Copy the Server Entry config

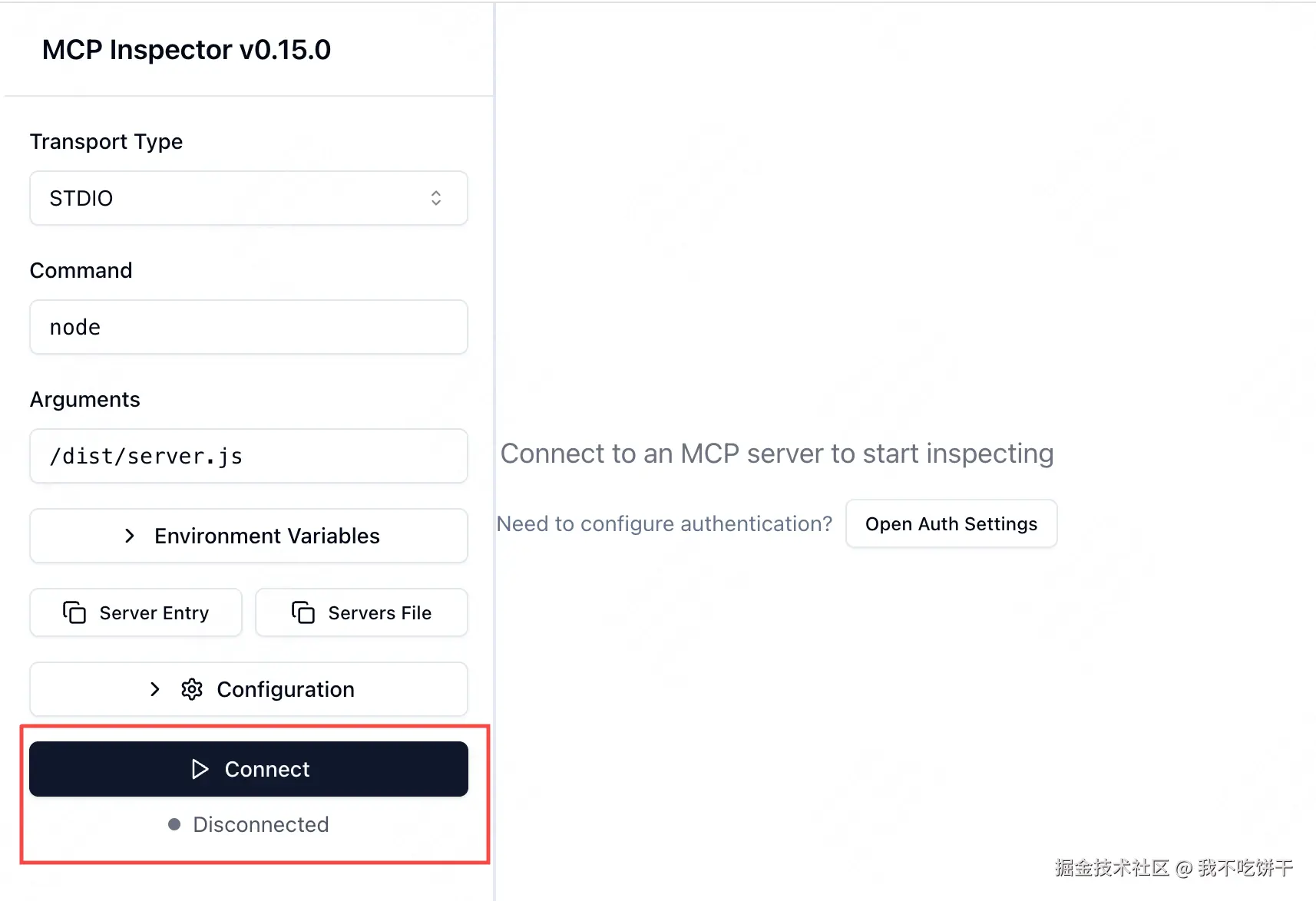tap(136, 612)
